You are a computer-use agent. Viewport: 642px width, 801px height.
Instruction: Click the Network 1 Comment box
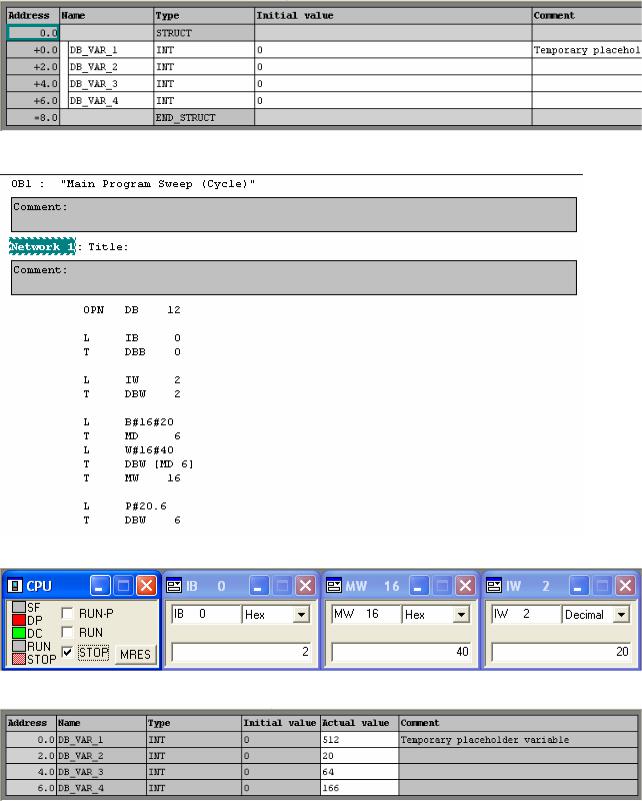pos(294,277)
